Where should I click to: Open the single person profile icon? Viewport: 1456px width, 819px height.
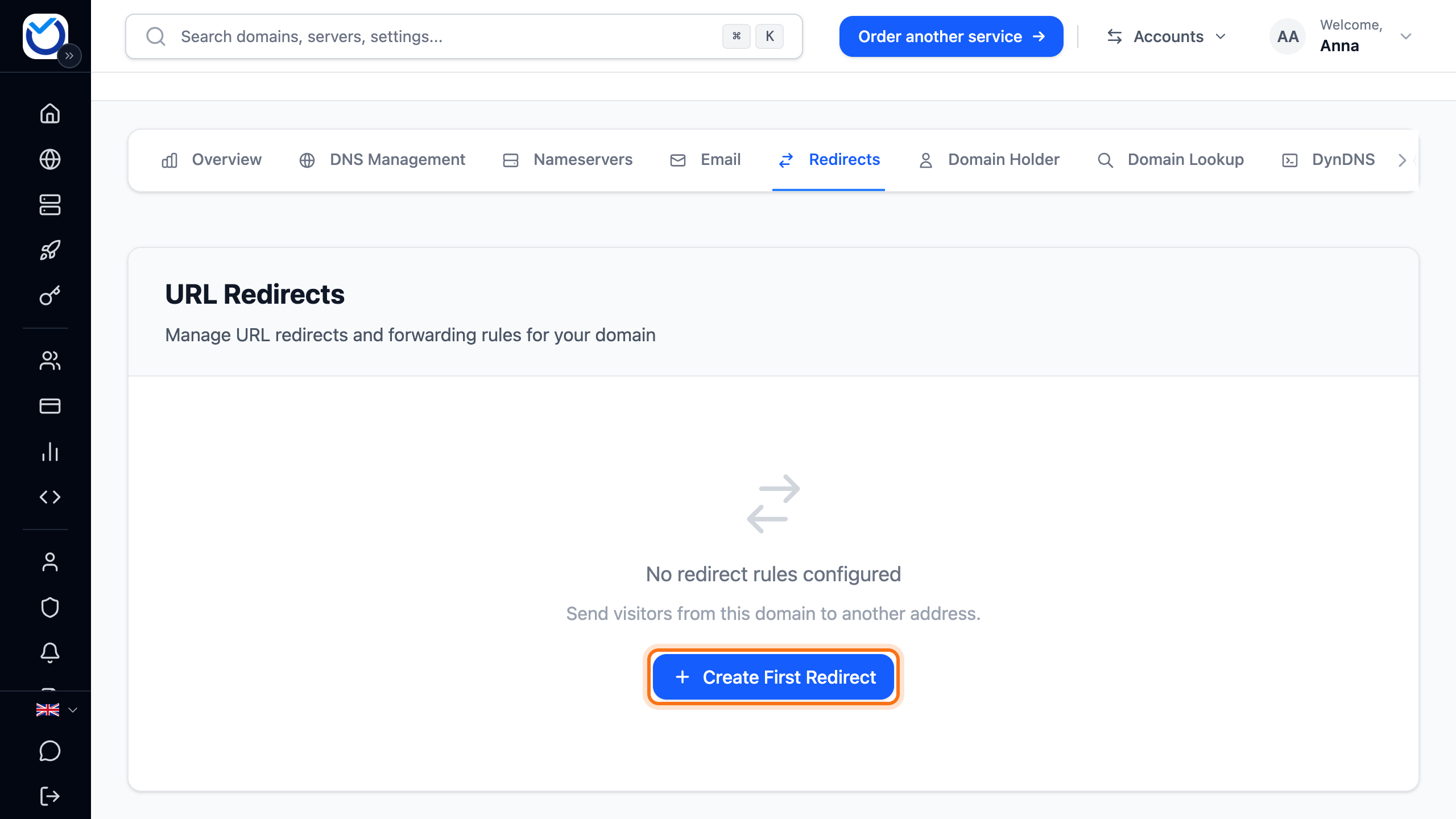pyautogui.click(x=50, y=562)
